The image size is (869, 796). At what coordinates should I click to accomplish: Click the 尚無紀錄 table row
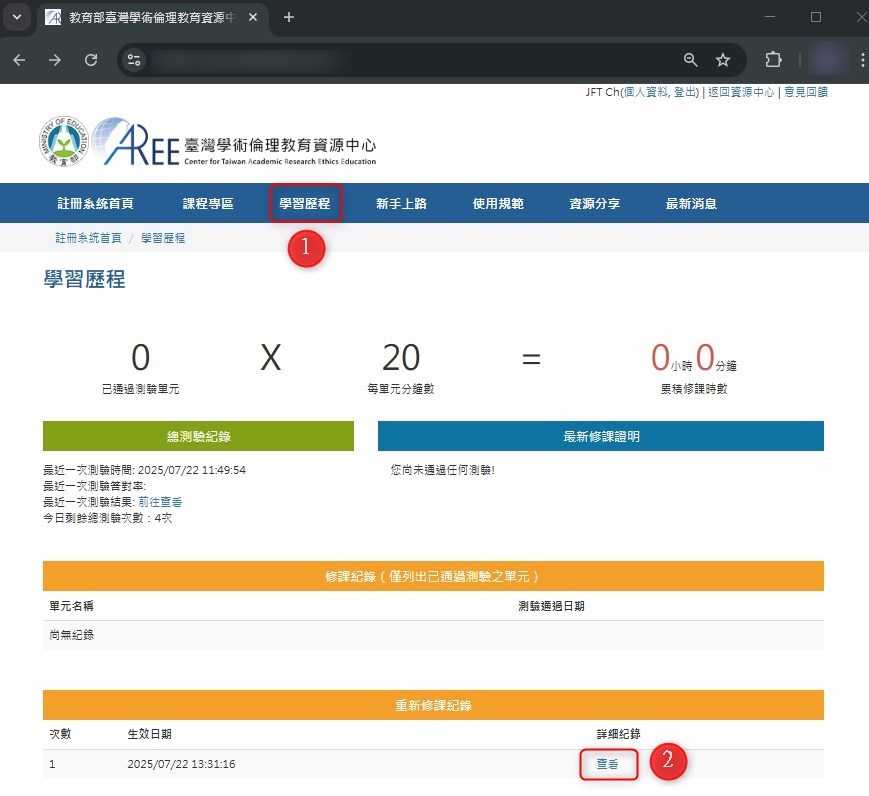pos(433,635)
